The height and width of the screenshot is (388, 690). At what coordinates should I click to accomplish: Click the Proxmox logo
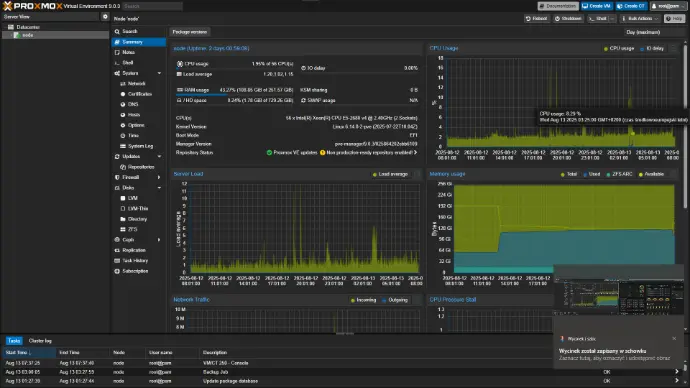pos(33,6)
